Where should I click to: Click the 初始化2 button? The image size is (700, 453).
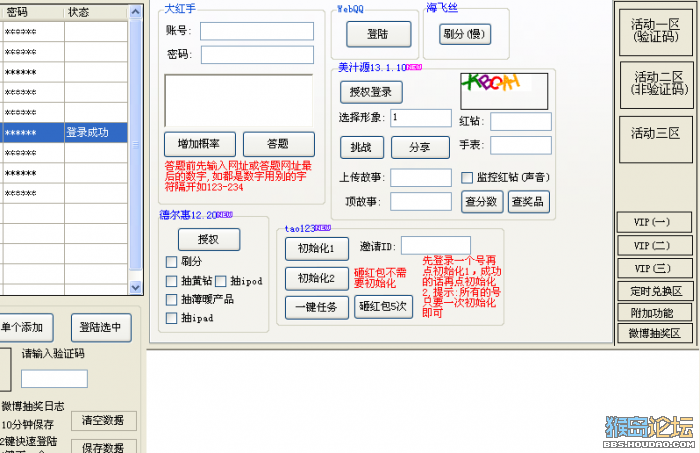[317, 279]
